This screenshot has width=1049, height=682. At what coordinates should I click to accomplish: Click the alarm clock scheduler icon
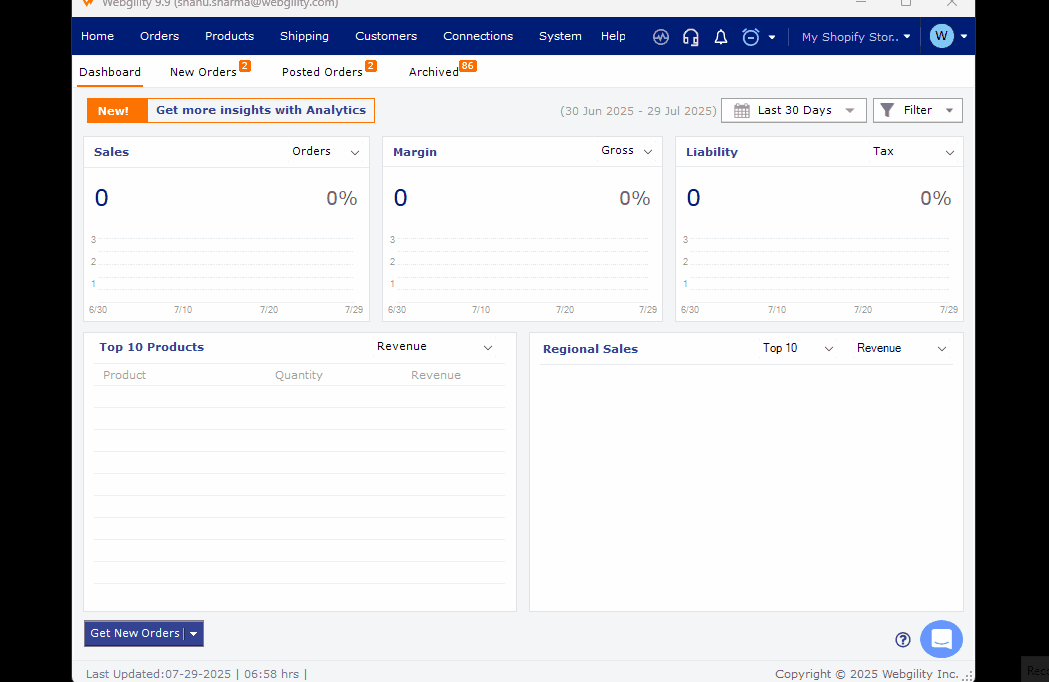pyautogui.click(x=751, y=37)
